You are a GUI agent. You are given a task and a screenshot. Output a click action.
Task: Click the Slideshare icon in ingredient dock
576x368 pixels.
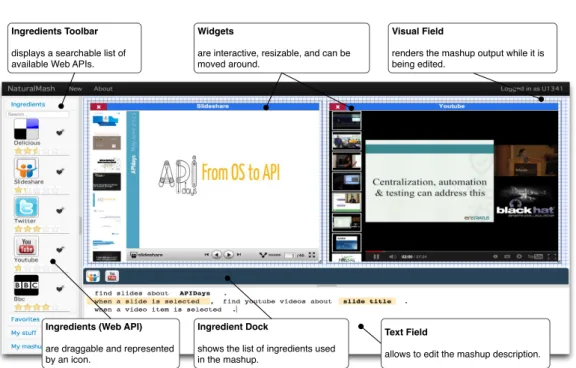click(x=93, y=276)
